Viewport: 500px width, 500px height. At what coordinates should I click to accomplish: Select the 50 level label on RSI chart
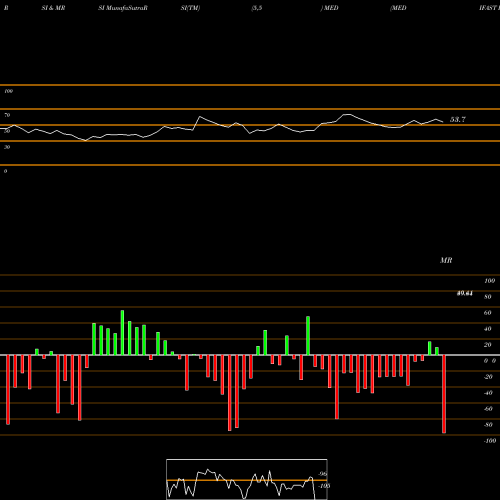[7, 131]
